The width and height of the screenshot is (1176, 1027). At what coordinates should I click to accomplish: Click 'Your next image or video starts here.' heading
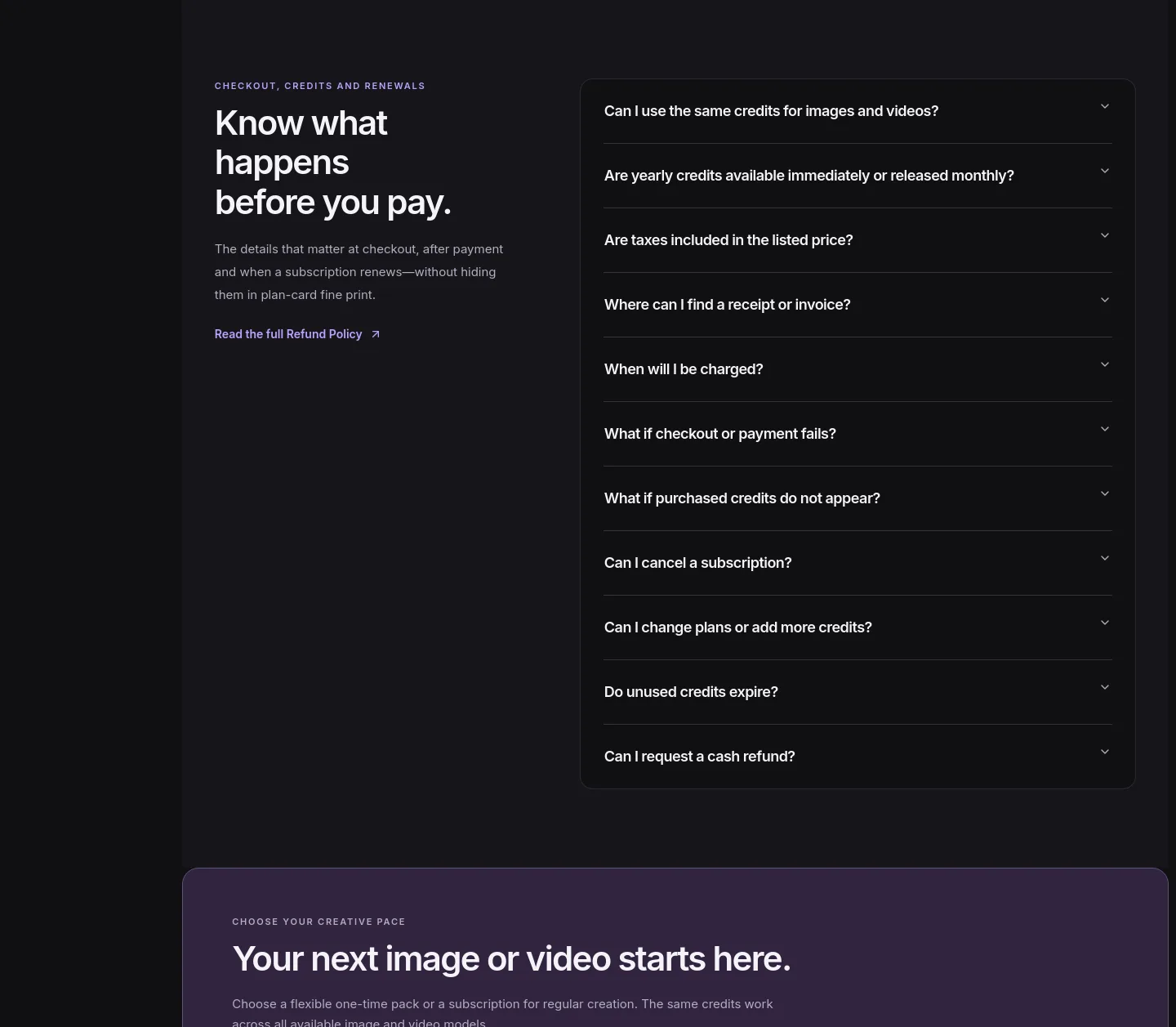click(511, 958)
